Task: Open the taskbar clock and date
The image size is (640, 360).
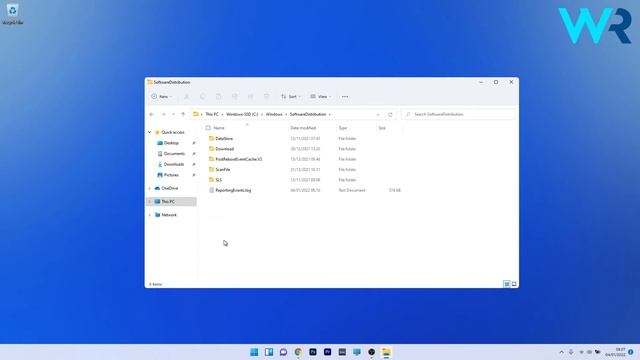Action: [x=616, y=352]
